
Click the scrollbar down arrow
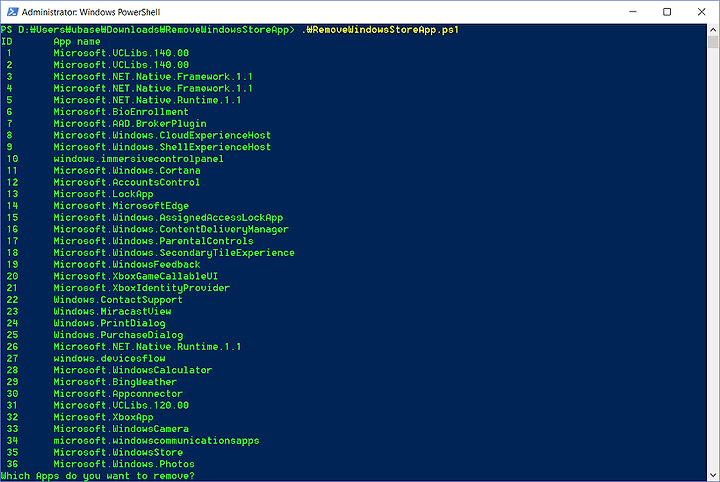pyautogui.click(x=713, y=475)
